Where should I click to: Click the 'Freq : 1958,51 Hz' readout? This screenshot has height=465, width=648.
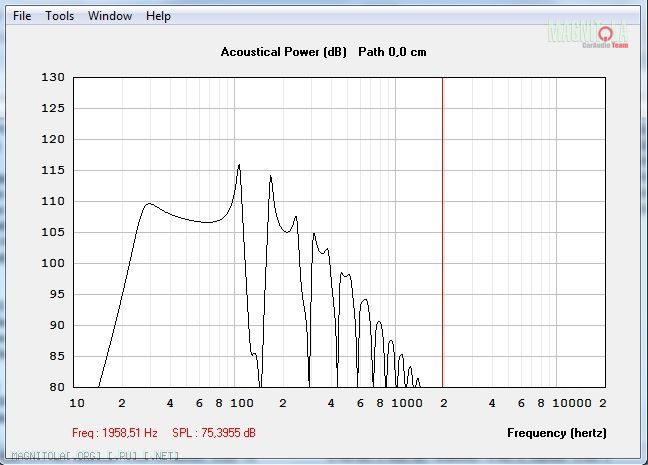click(114, 433)
